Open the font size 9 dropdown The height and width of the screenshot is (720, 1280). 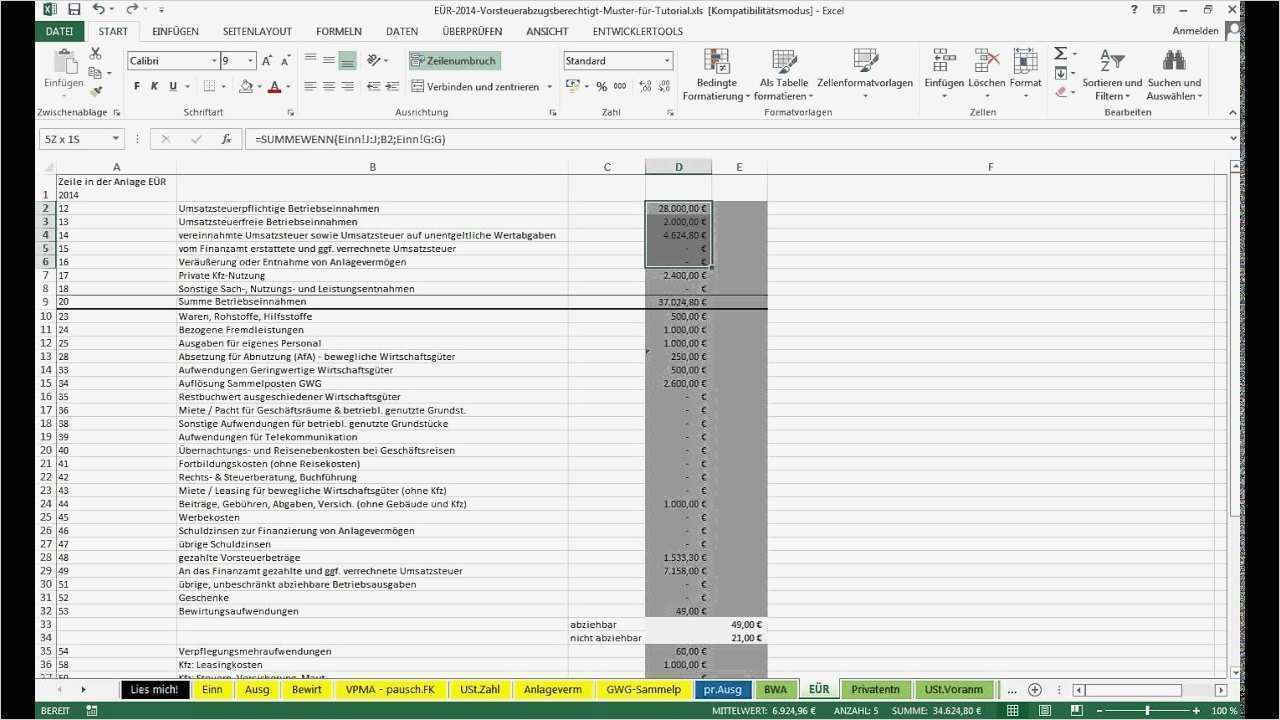pyautogui.click(x=251, y=61)
